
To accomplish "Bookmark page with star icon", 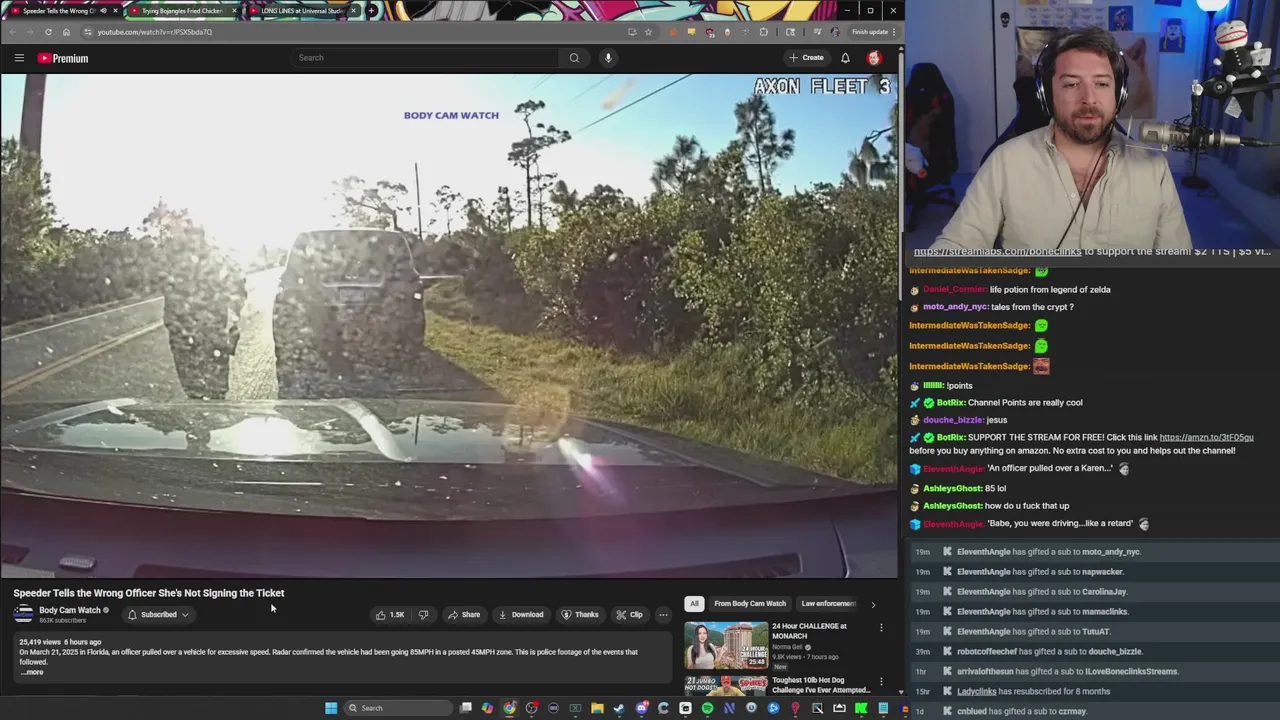I will pos(648,32).
